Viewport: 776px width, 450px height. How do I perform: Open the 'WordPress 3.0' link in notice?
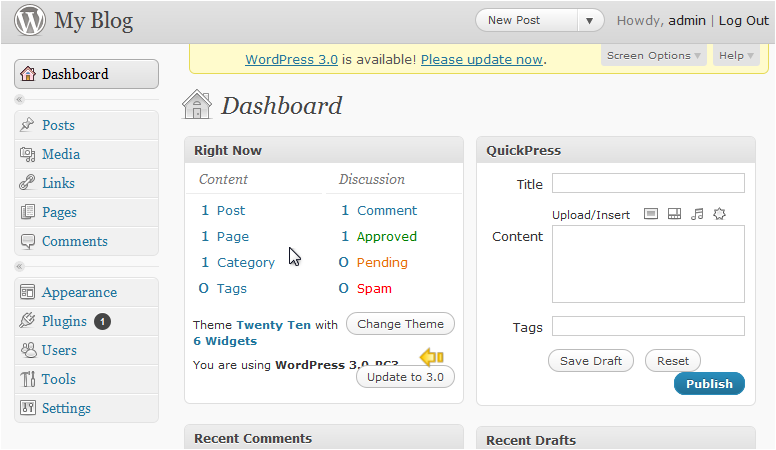tap(291, 59)
